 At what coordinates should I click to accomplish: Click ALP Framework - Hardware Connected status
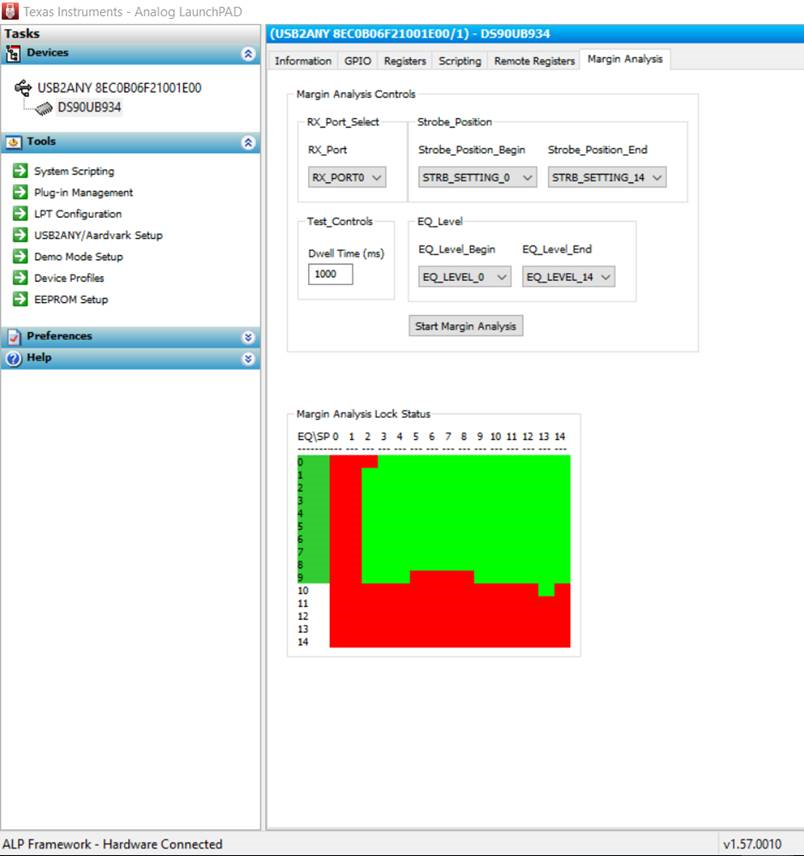pos(112,844)
